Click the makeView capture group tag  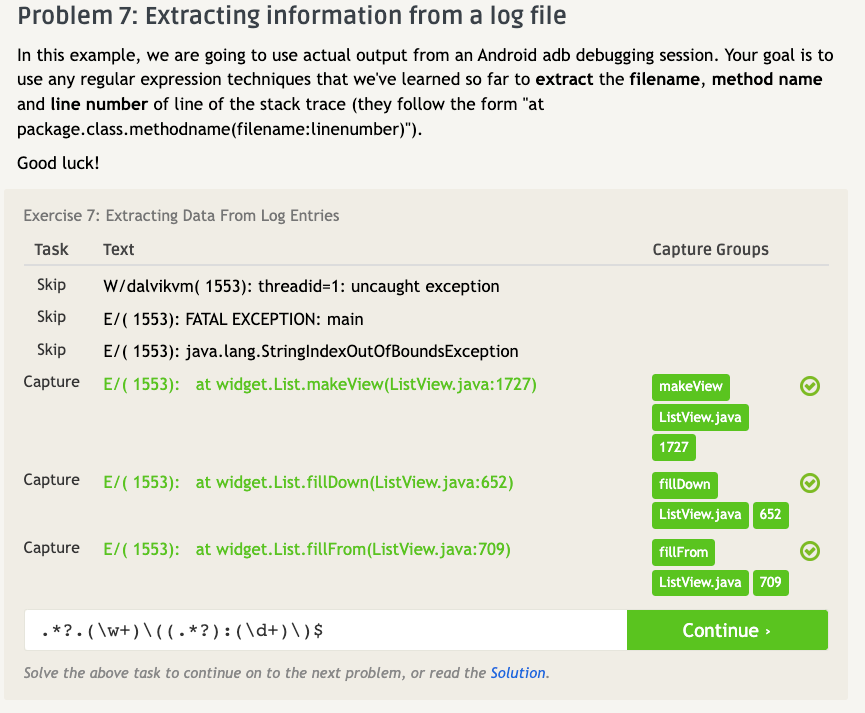[x=690, y=387]
